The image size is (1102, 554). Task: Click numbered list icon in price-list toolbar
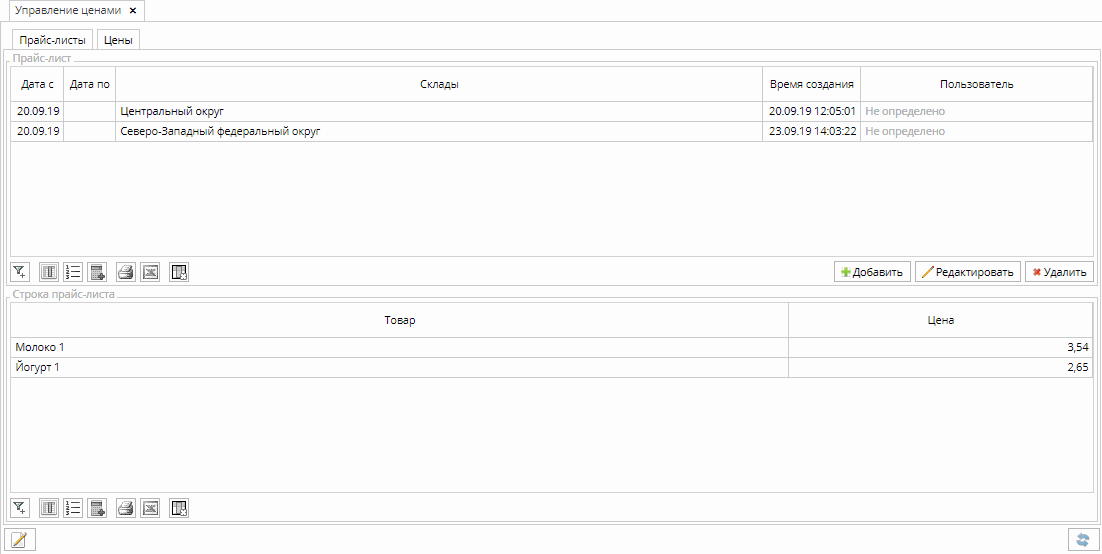click(x=73, y=272)
